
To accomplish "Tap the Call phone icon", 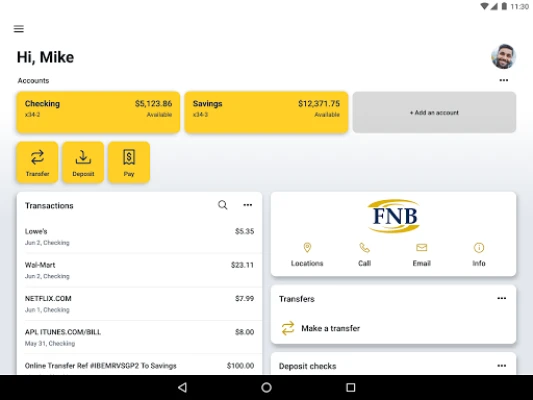I will 364,248.
